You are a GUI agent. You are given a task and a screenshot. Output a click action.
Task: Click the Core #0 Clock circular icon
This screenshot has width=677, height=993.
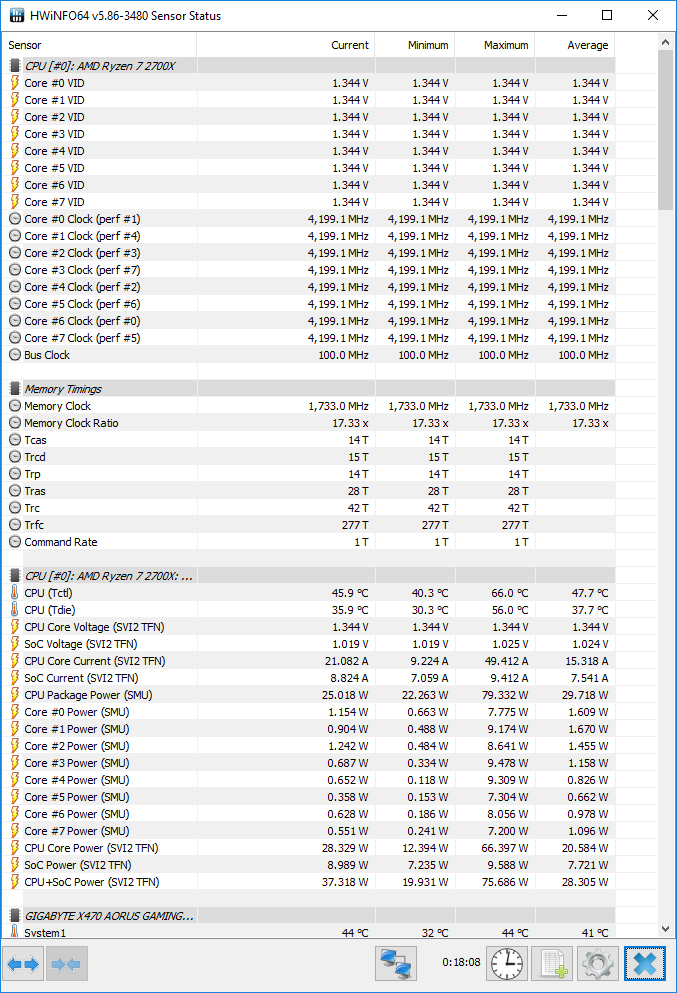click(15, 219)
